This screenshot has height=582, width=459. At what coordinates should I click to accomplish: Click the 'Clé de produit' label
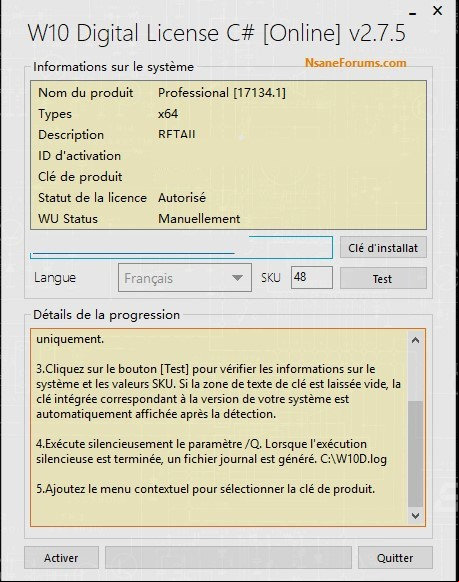[80, 177]
